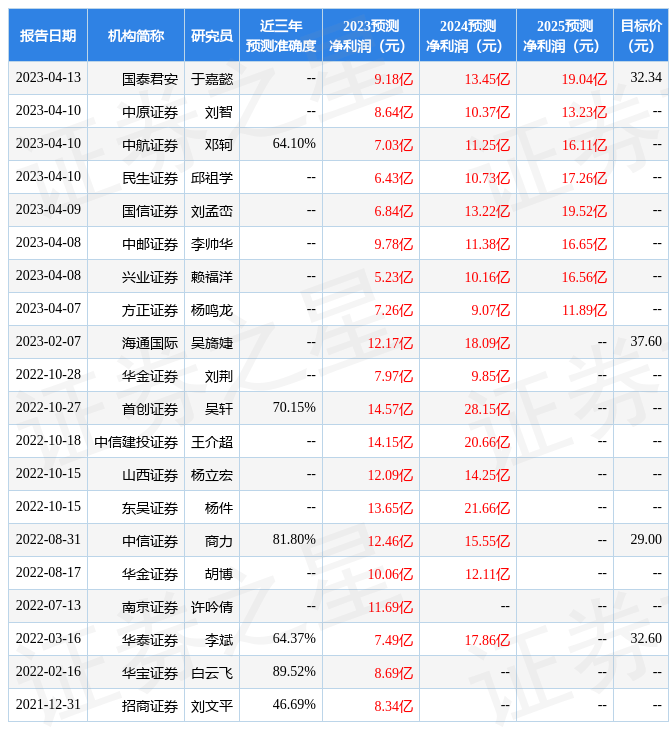Screen dimensions: 669x730
Task: Click accuracy value 64.10%
Action: pos(294,143)
